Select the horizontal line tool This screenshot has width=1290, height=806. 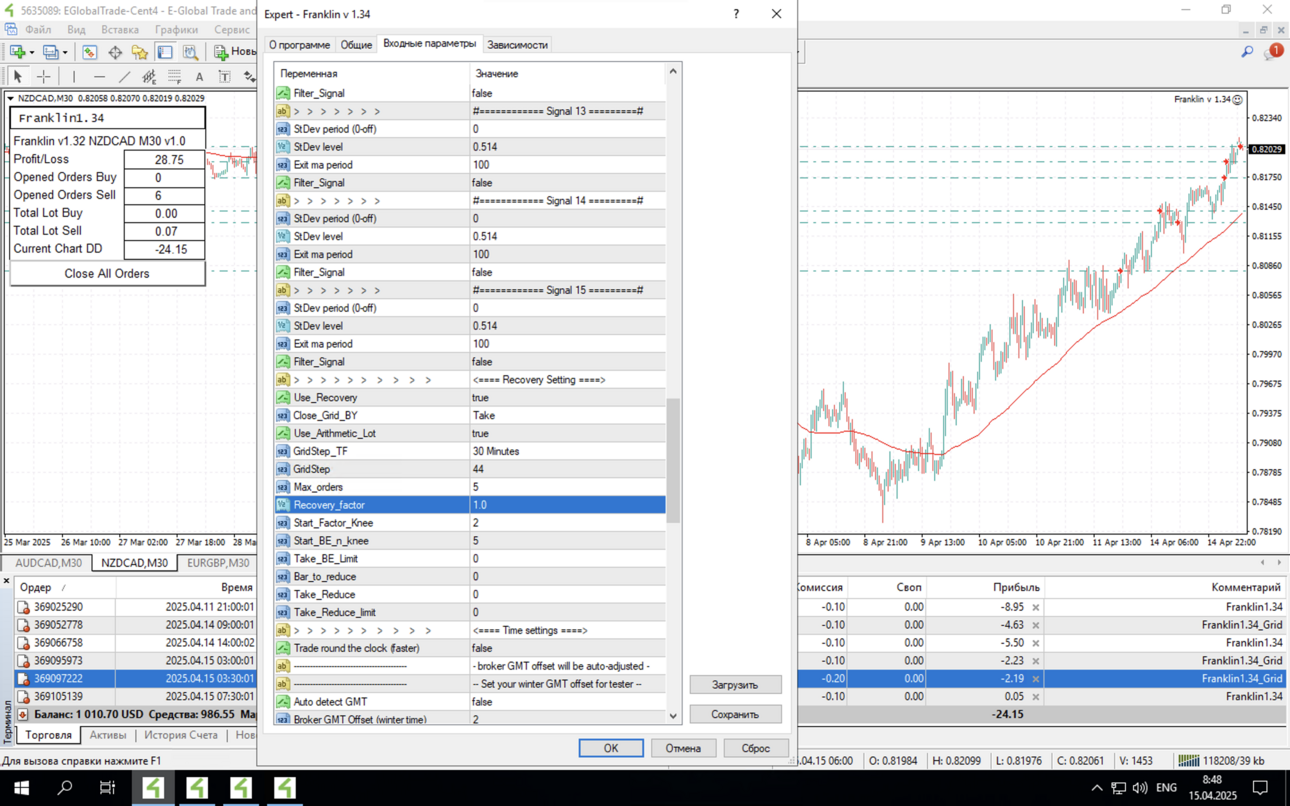coord(98,77)
